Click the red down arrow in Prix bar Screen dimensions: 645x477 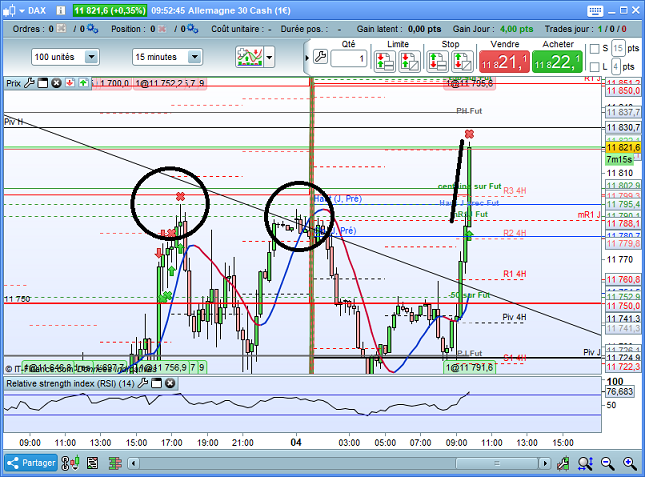coord(70,83)
